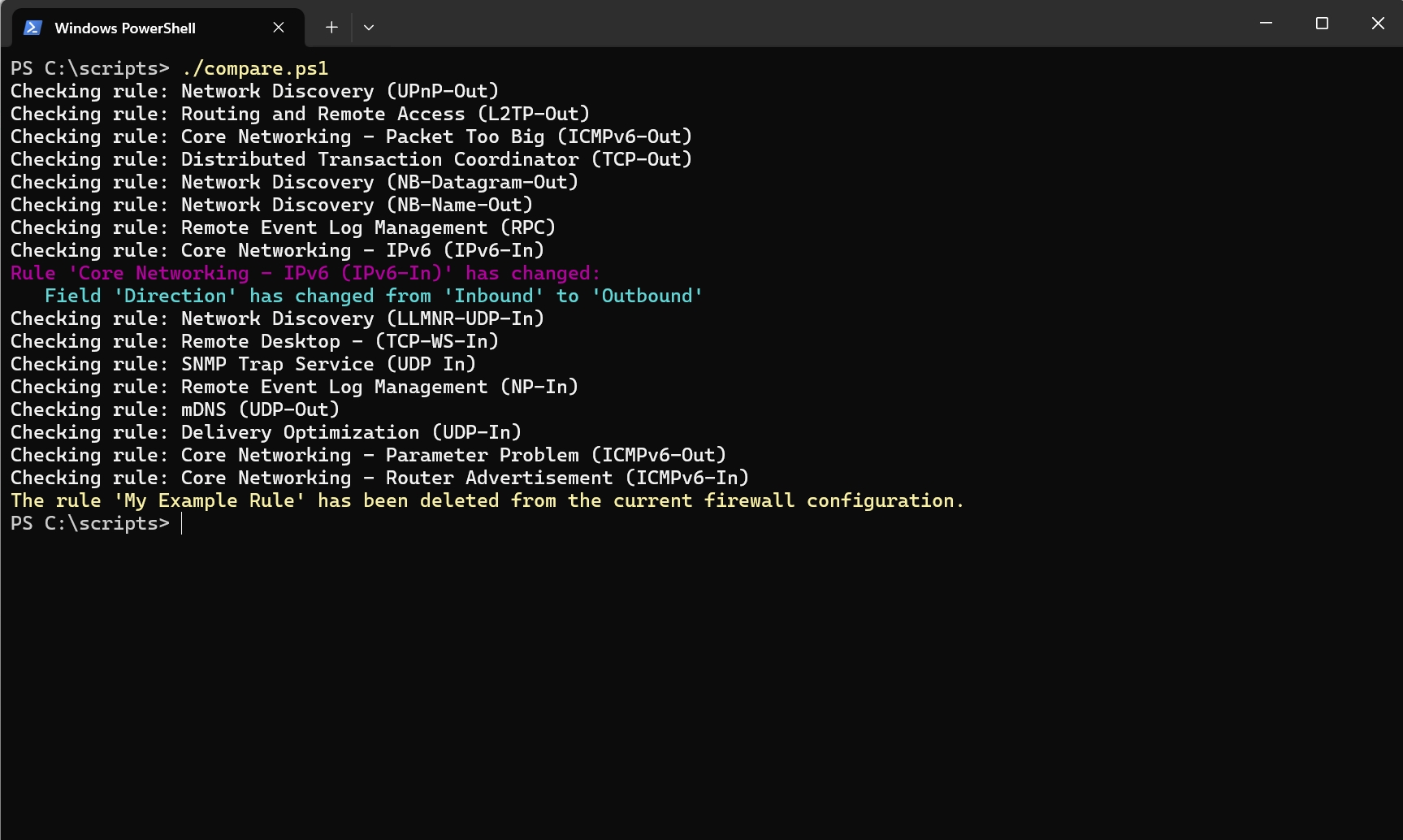Close the terminal window
This screenshot has height=840, width=1403.
pos(1377,23)
